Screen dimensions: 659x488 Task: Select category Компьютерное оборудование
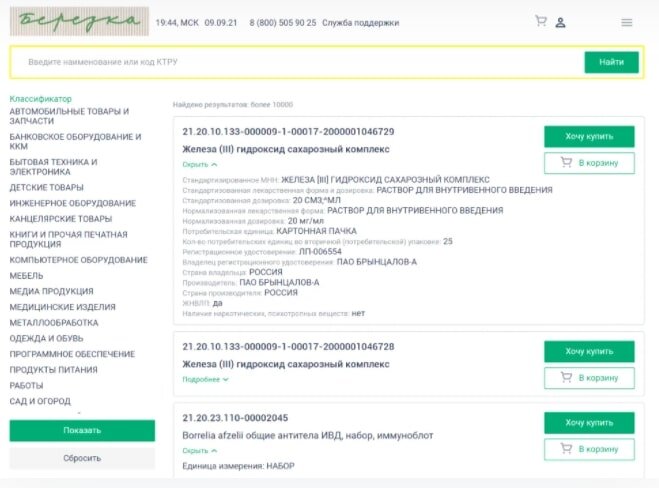[x=79, y=260]
